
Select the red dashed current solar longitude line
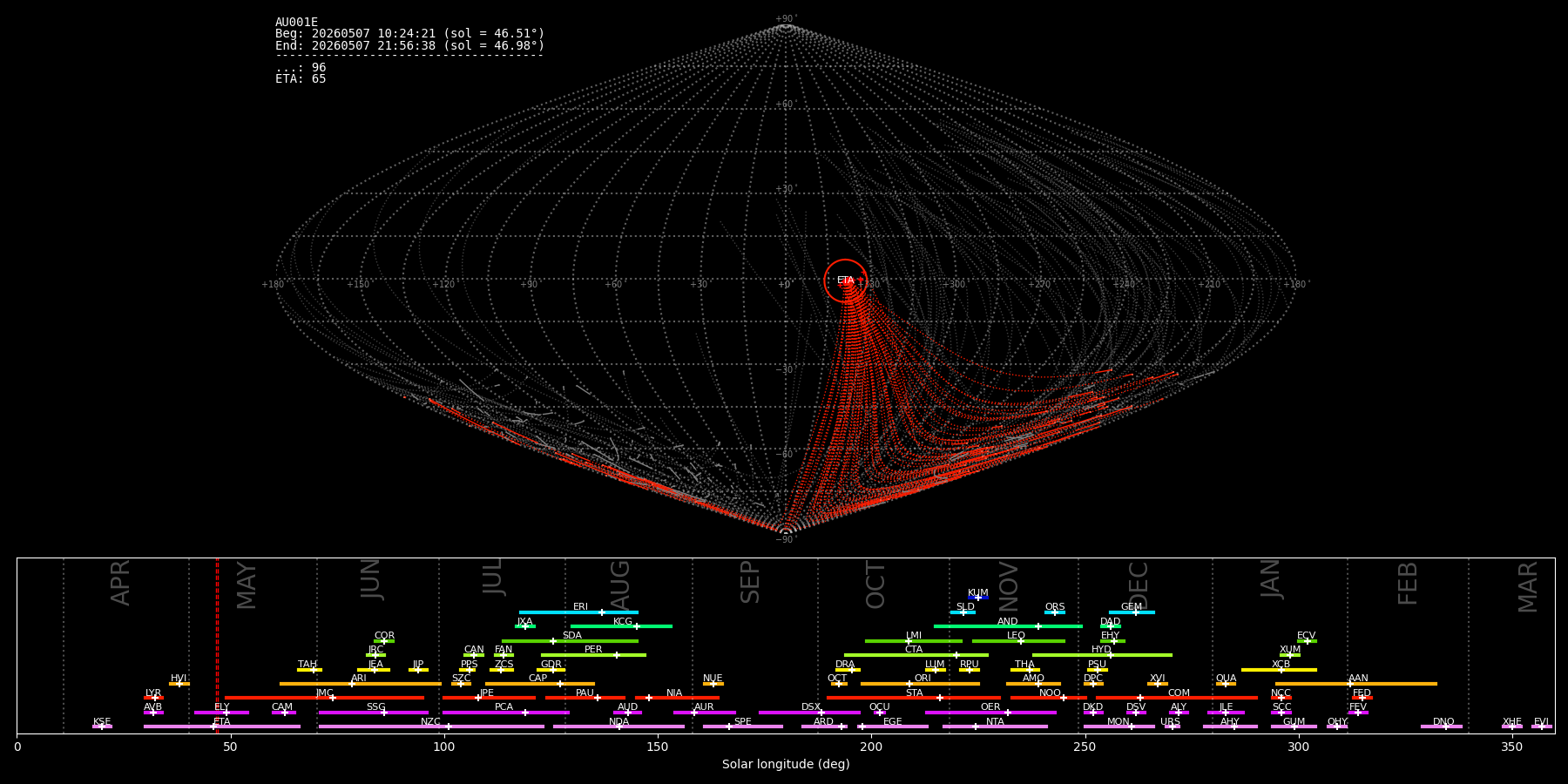pos(217,645)
